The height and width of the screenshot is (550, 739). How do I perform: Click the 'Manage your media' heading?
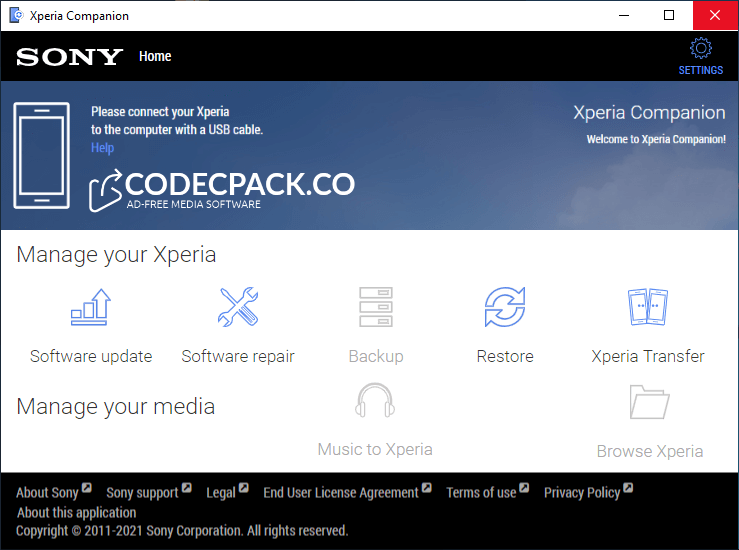click(116, 407)
